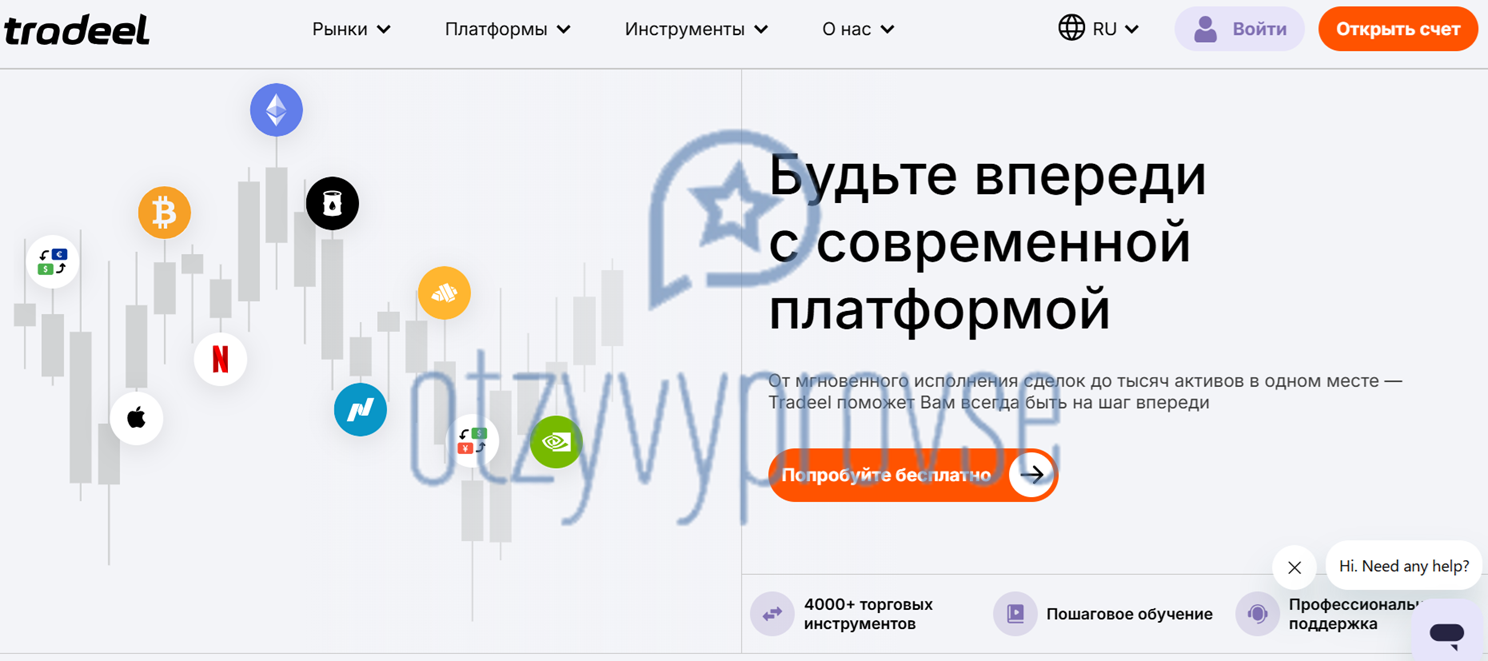Viewport: 1488px width, 661px height.
Task: Expand the Платформы chevron arrow
Action: pos(563,30)
